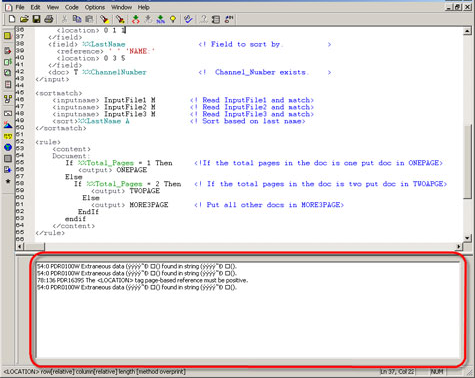Click the grayed-out arrow toolbar icon
The image size is (475, 378).
[x=148, y=19]
